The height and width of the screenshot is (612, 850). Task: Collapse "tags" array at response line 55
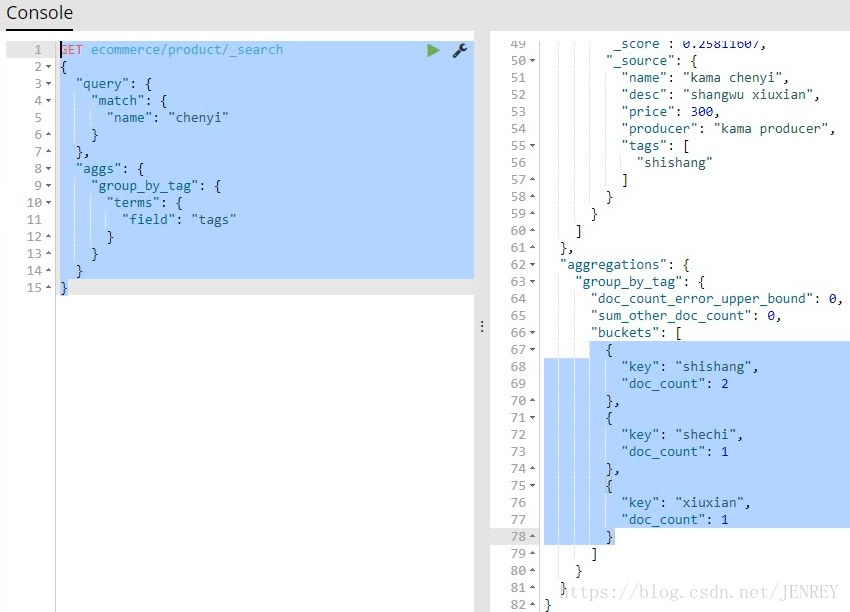[x=532, y=145]
